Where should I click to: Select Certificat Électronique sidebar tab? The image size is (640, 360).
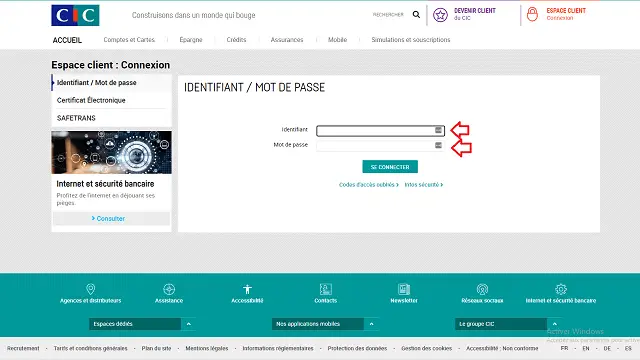click(x=111, y=100)
